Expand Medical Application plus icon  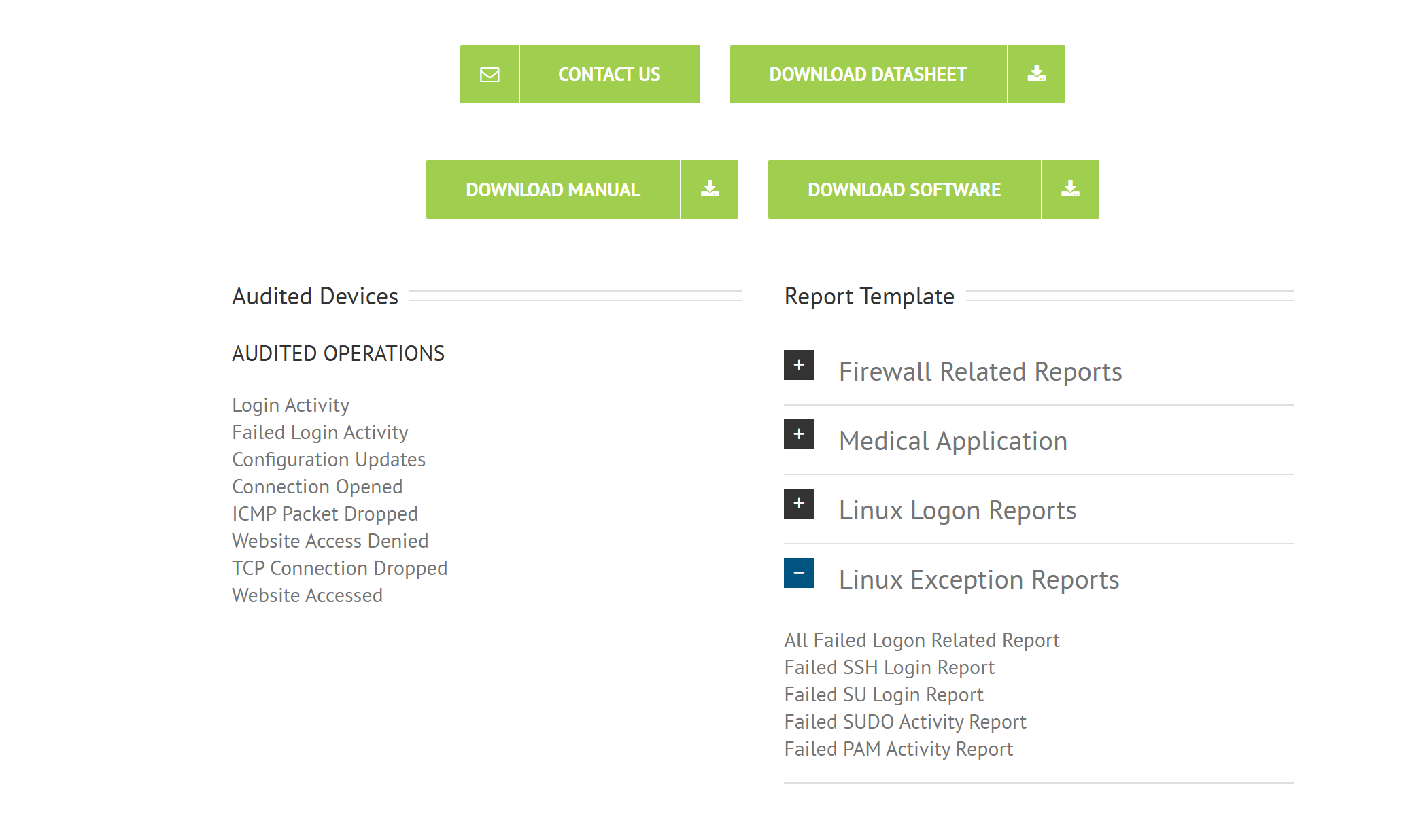[x=799, y=434]
